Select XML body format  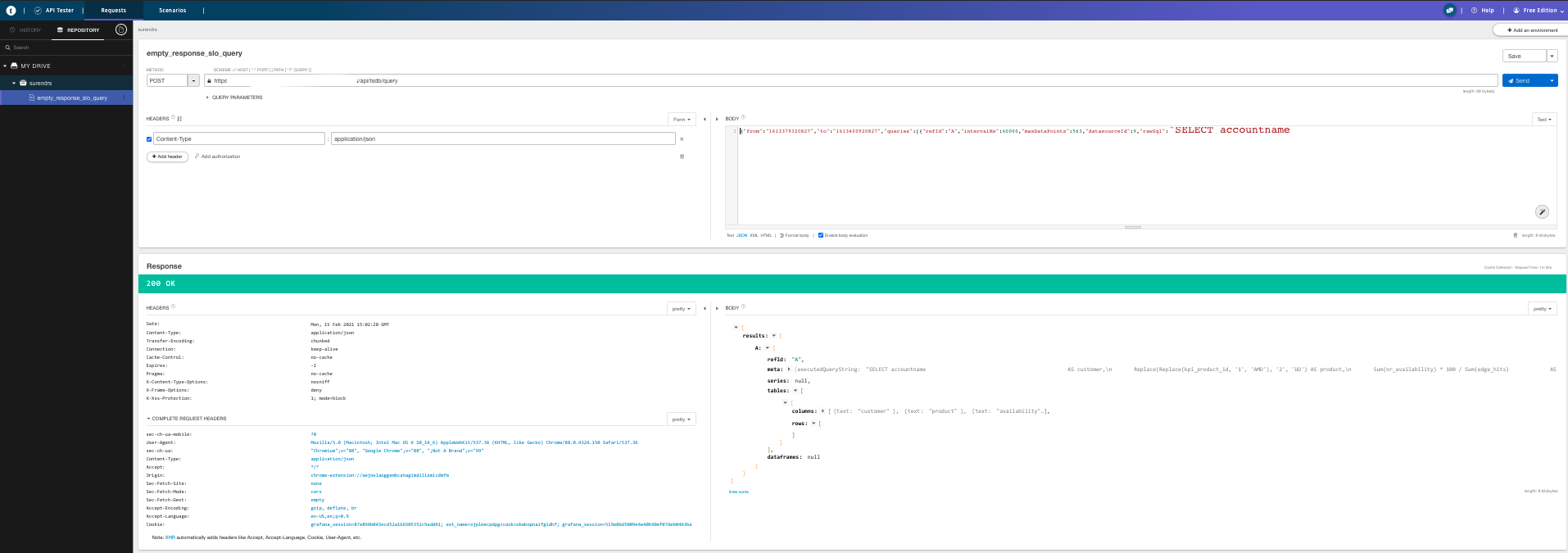[754, 235]
